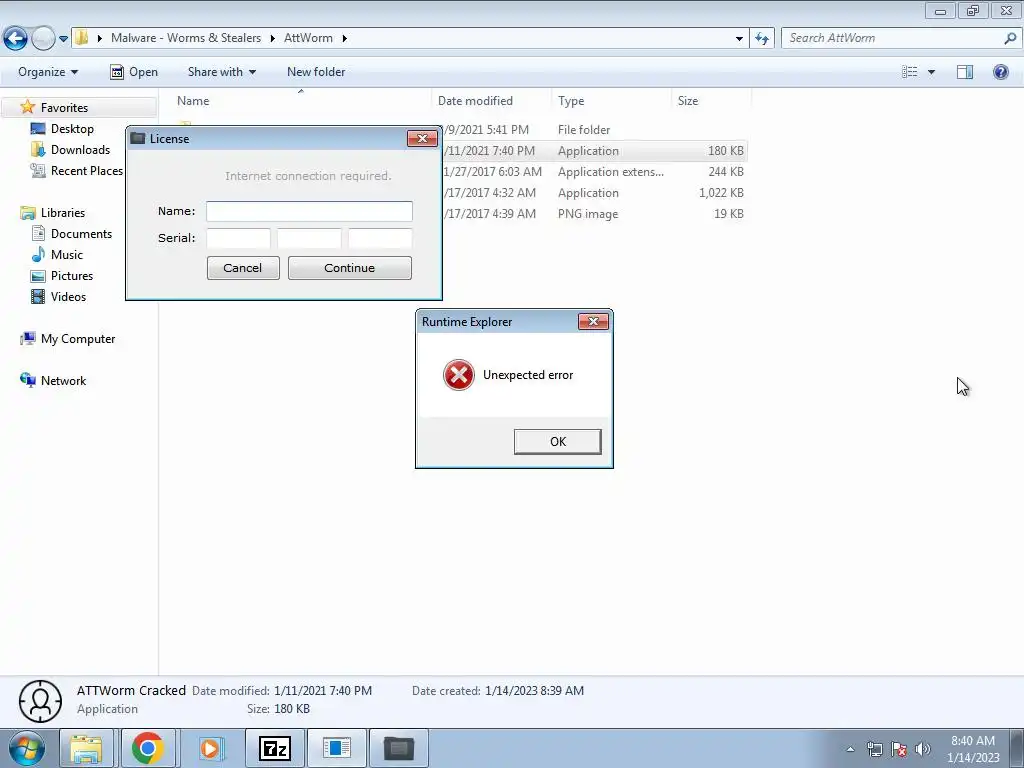
Task: Open Explorer Help icon
Action: (1000, 72)
